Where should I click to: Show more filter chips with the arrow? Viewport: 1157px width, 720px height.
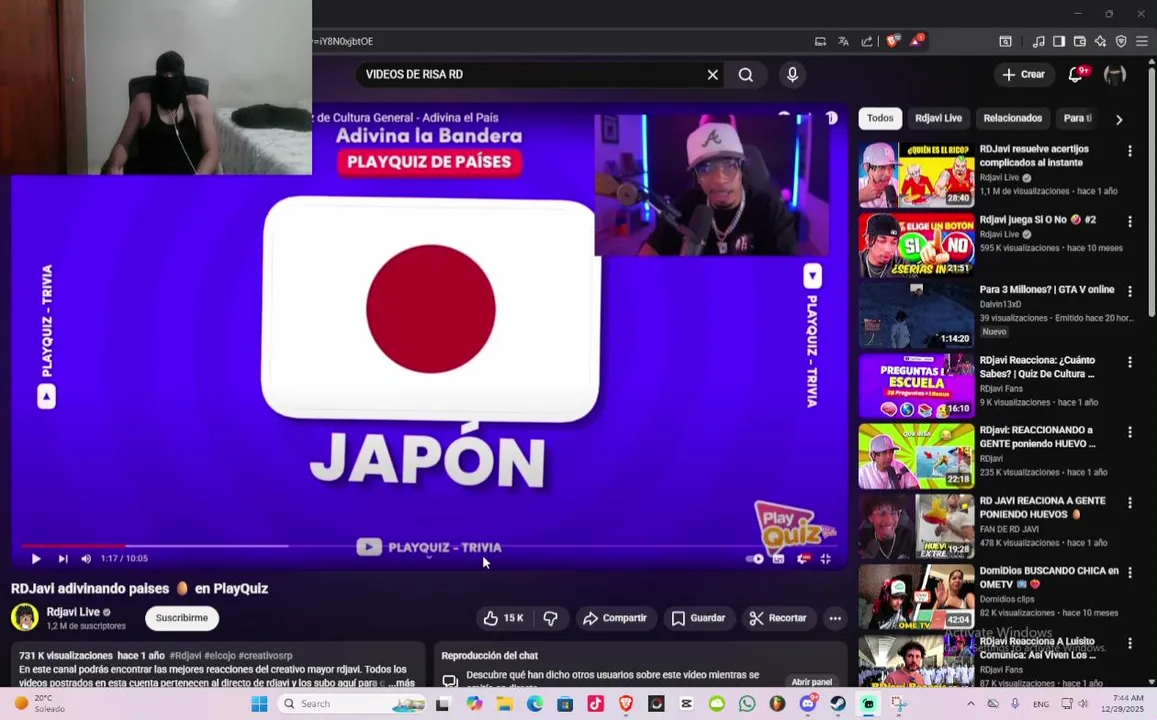[1119, 119]
